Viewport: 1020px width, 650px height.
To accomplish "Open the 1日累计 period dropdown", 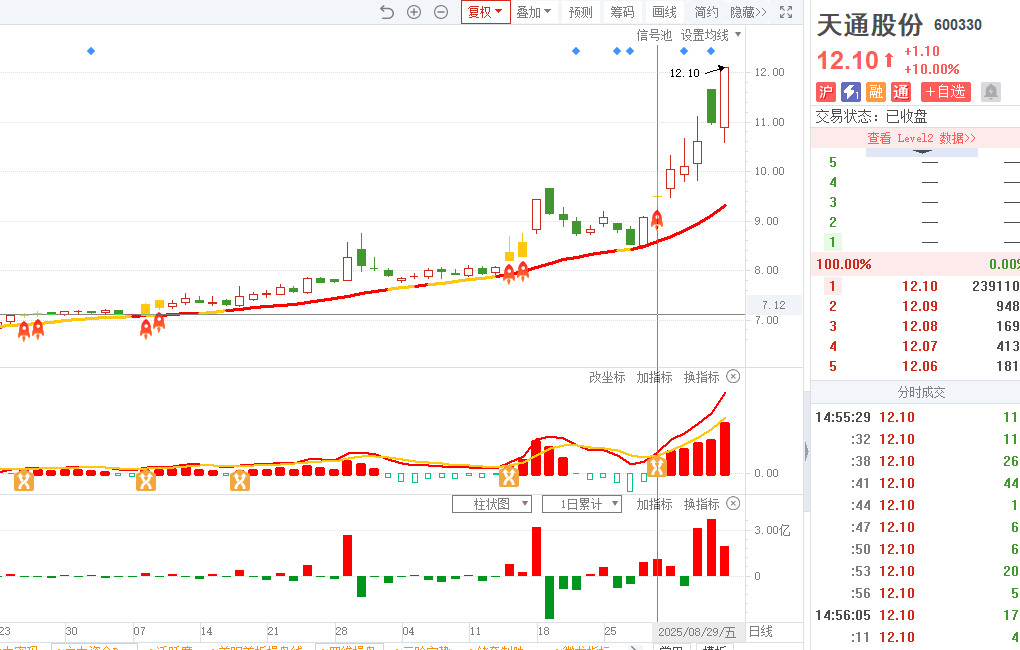I will [582, 504].
